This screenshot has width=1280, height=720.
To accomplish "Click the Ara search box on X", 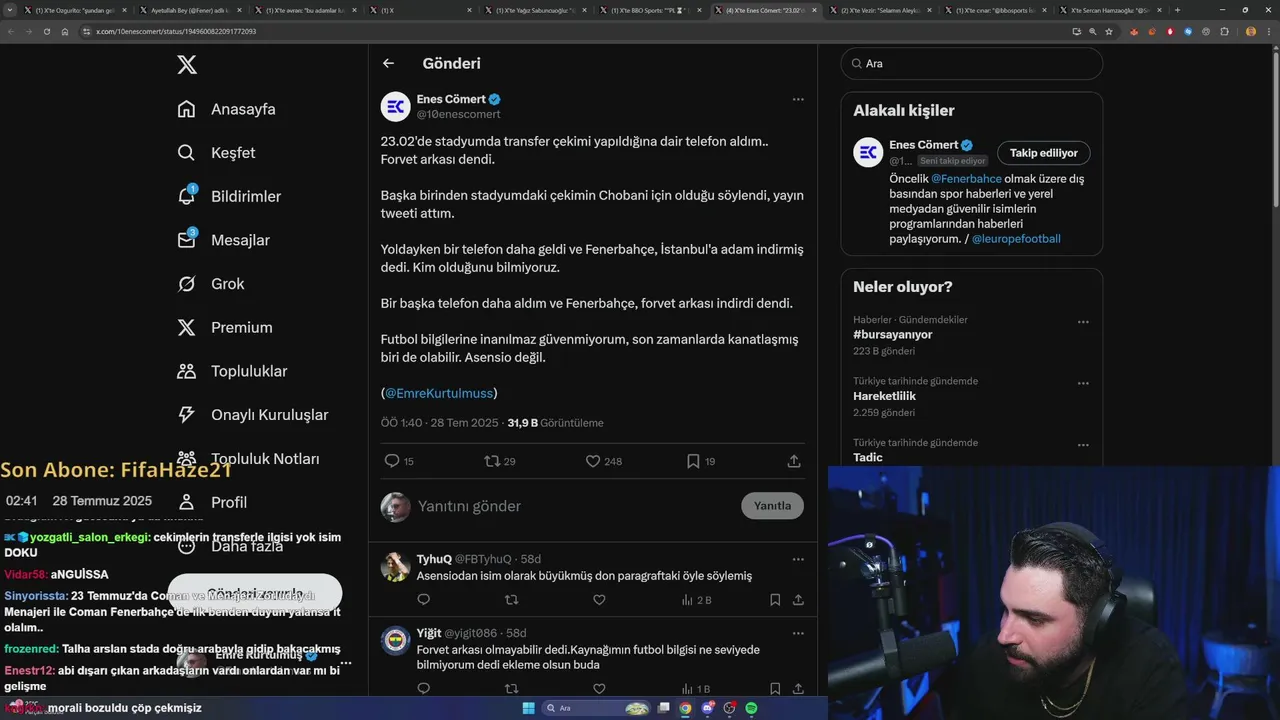I will pos(972,63).
